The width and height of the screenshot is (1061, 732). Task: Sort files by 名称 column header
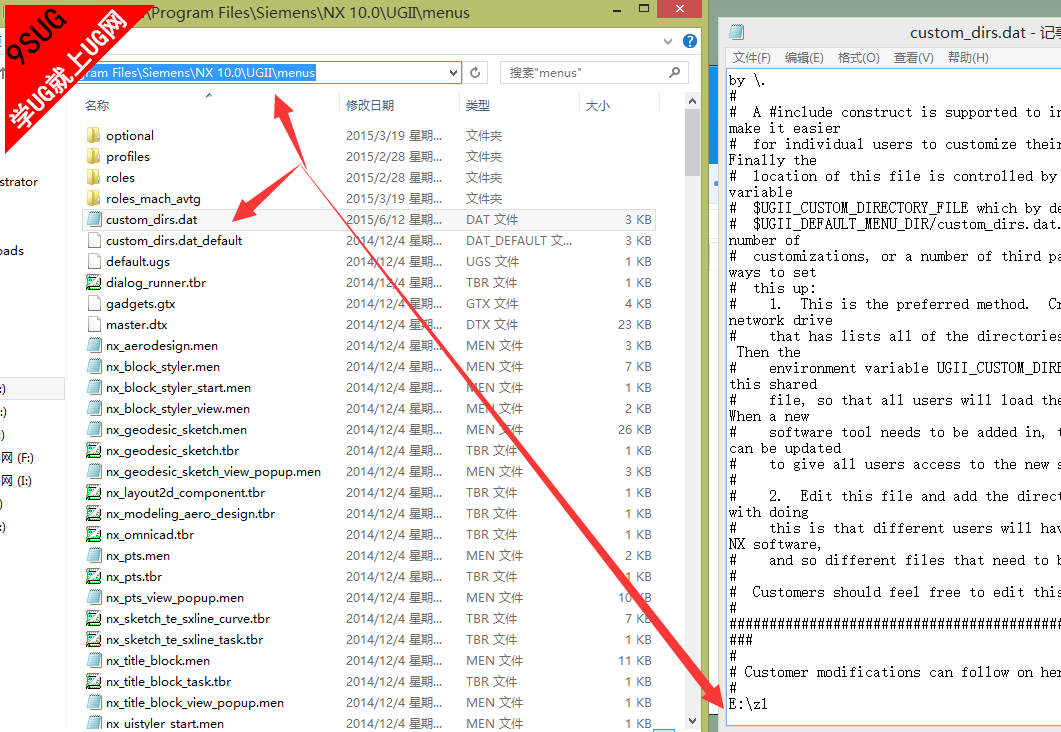pyautogui.click(x=97, y=106)
